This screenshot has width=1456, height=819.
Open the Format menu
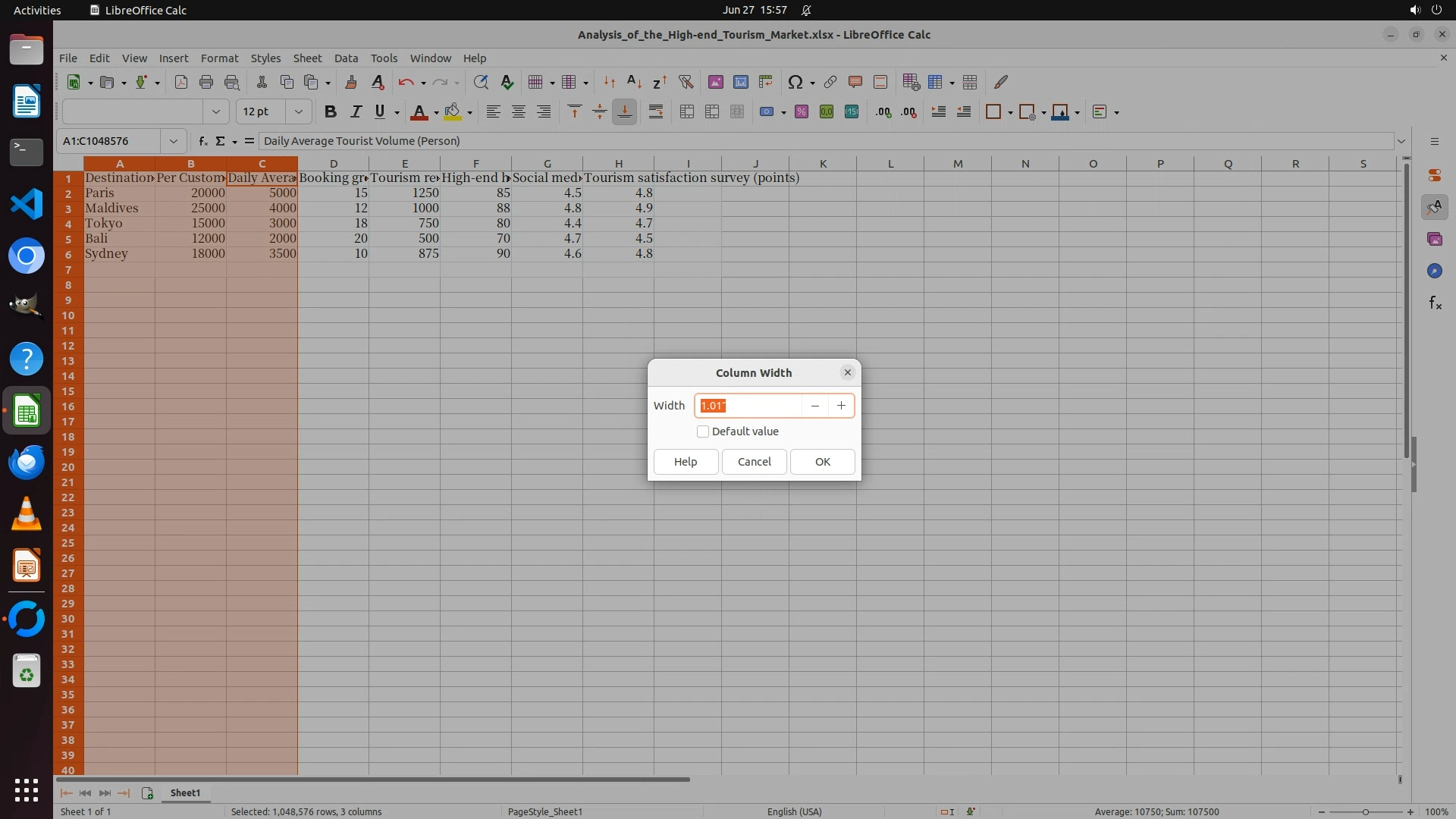pyautogui.click(x=219, y=58)
